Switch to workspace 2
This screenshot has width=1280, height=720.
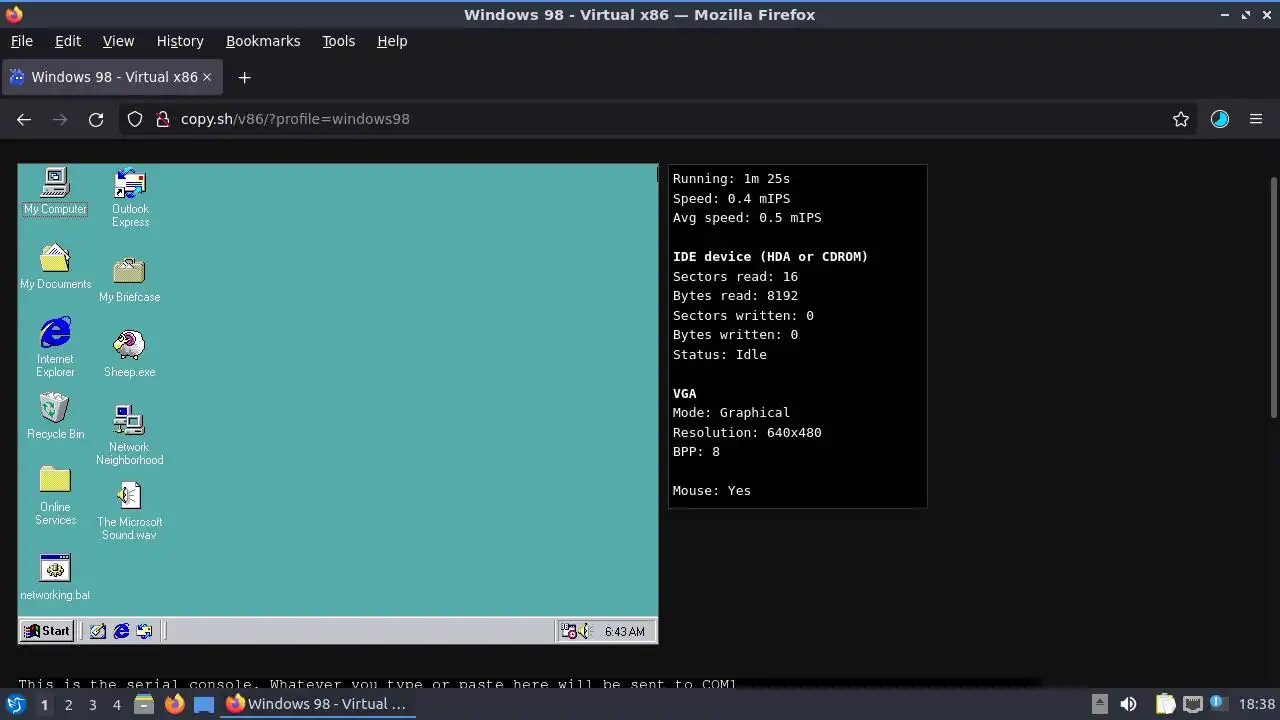tap(68, 704)
